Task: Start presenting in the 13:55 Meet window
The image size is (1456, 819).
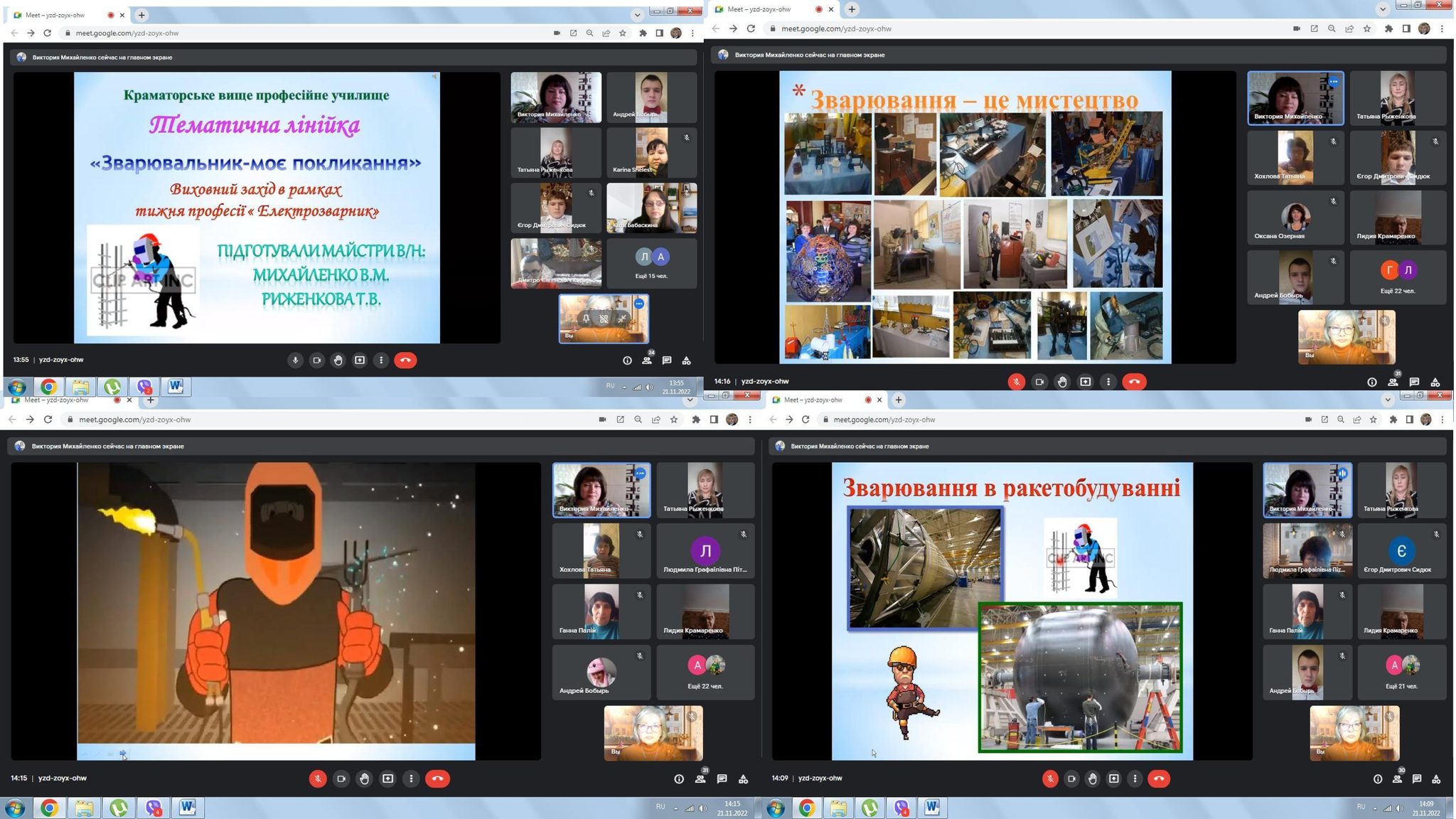Action: click(360, 360)
